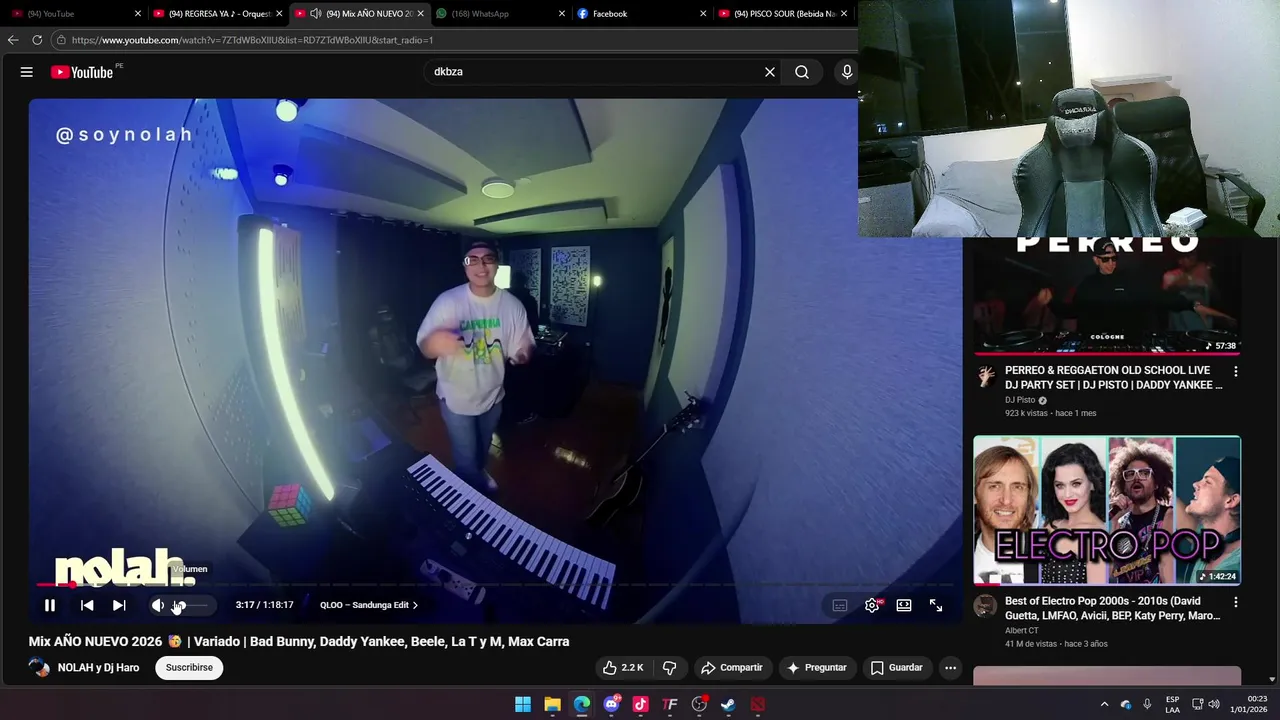Open the Albert CT channel avatar
Screen dimensions: 1280x720
coord(986,606)
